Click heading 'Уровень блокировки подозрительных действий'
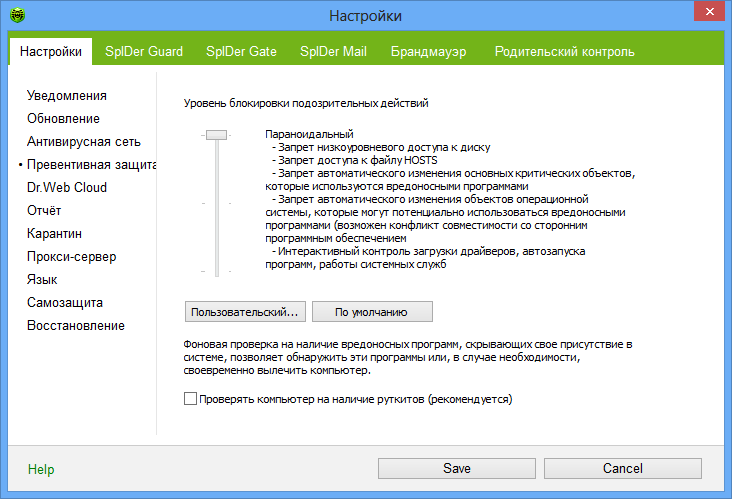Viewport: 732px width, 499px height. click(306, 103)
